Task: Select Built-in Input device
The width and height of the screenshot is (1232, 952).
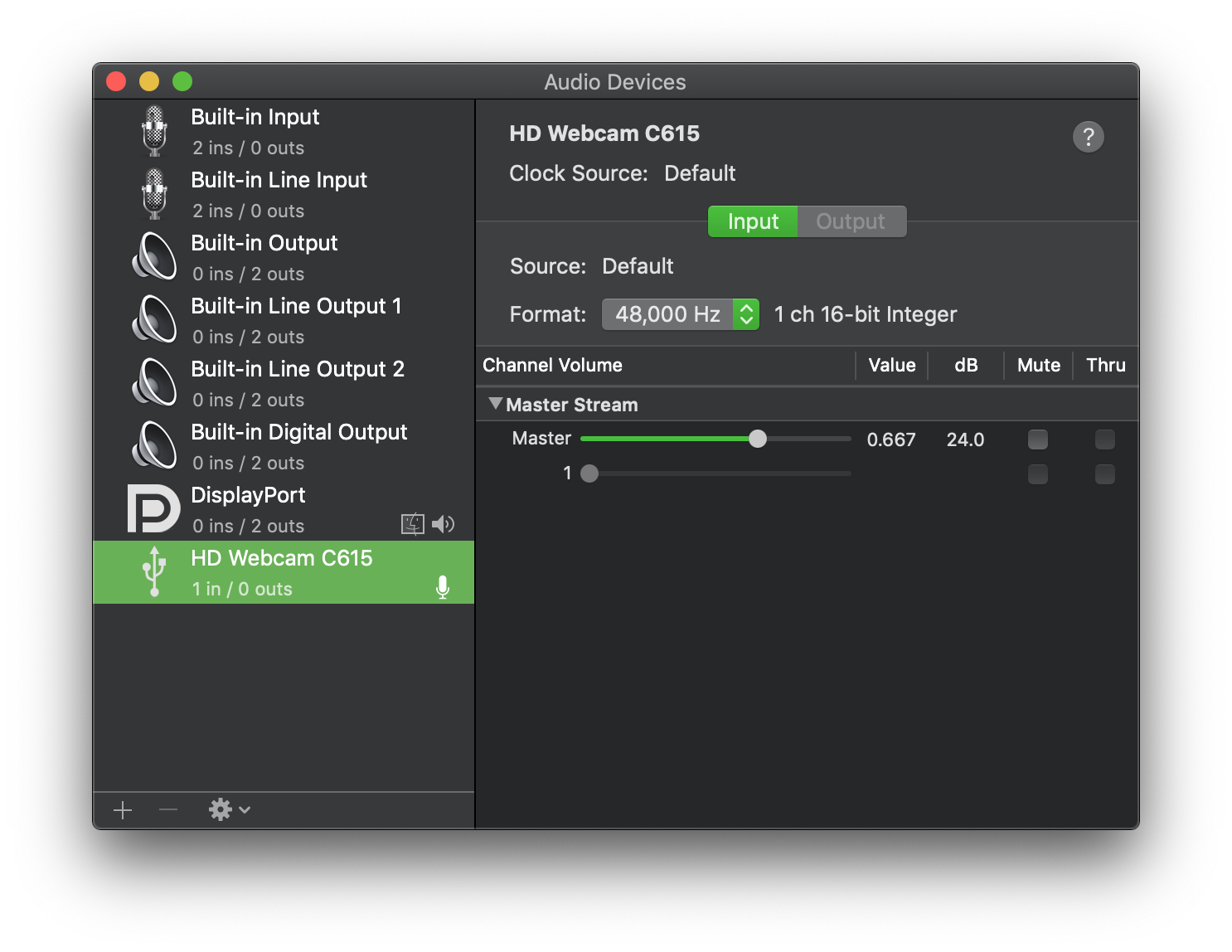Action: [x=284, y=131]
